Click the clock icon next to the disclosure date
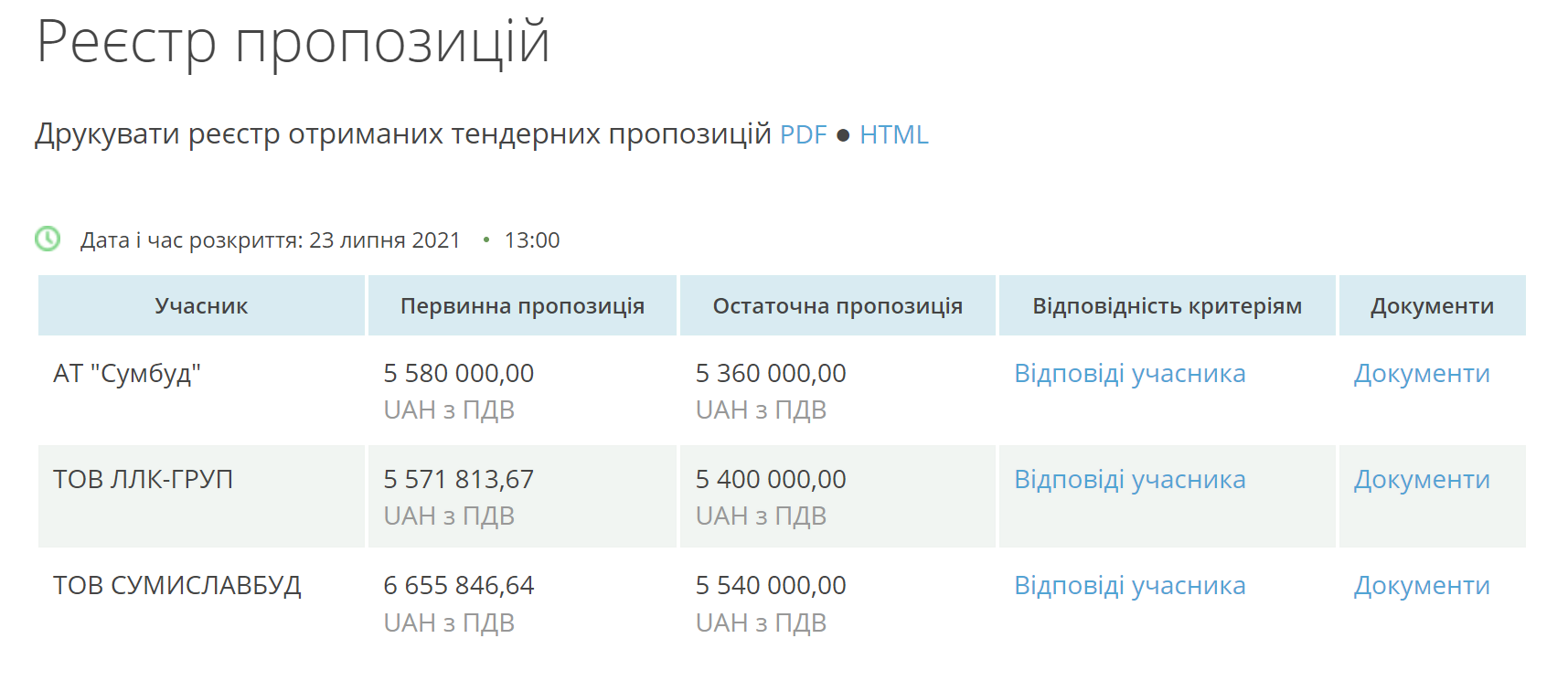This screenshot has width=1568, height=681. pos(48,239)
